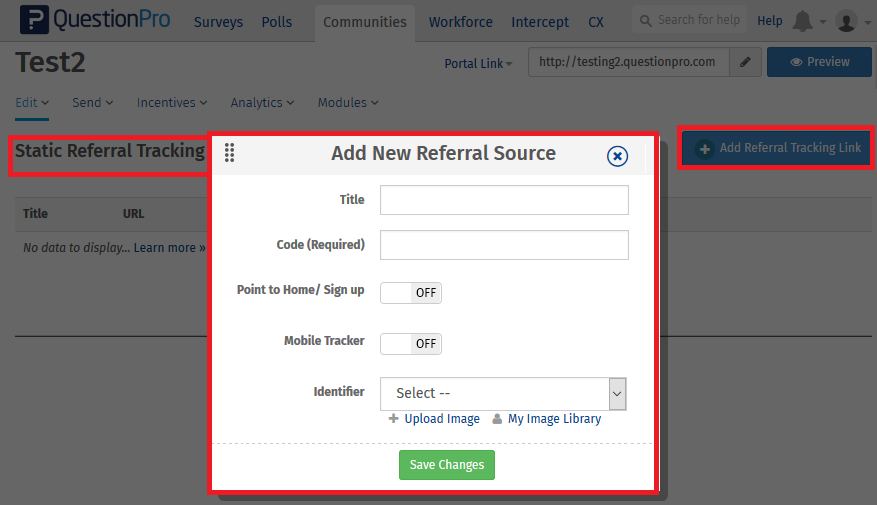The image size is (877, 505).
Task: Click the Title input field
Action: point(504,200)
